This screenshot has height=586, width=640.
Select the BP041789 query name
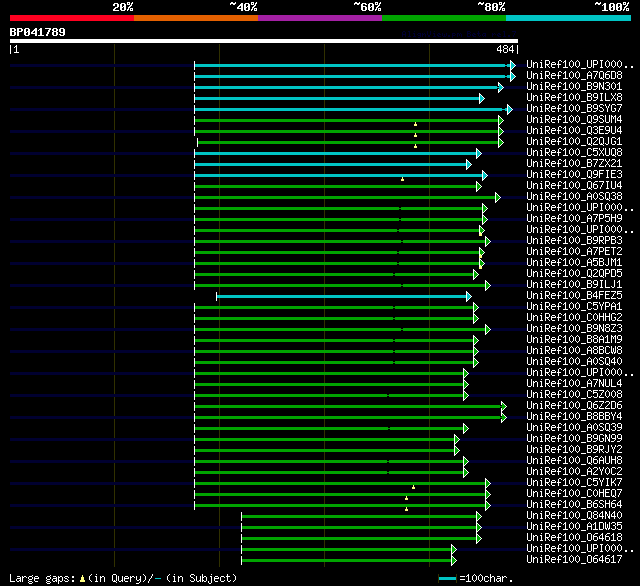38,32
